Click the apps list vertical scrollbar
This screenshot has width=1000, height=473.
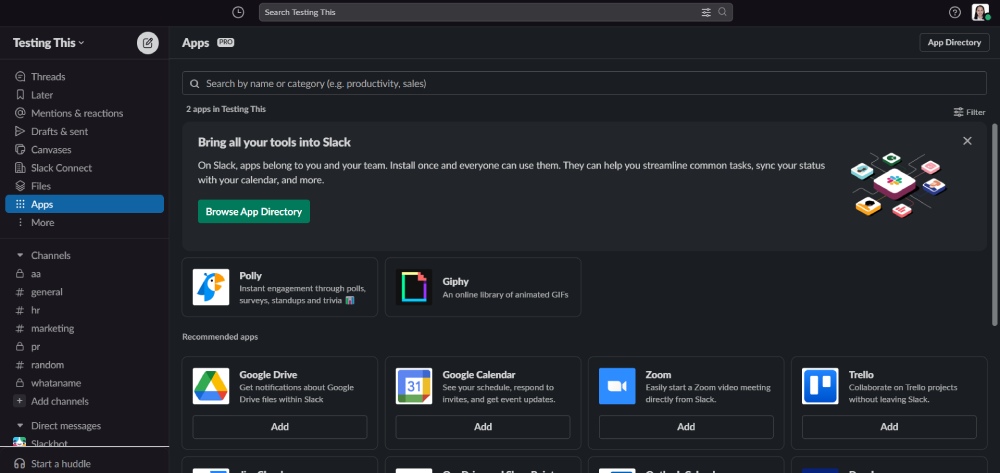click(995, 225)
